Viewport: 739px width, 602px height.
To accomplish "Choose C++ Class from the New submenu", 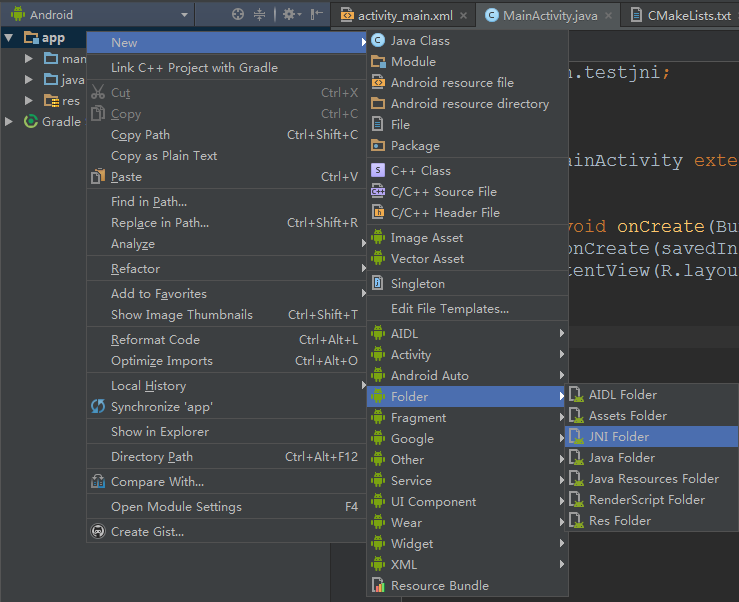I will point(420,171).
